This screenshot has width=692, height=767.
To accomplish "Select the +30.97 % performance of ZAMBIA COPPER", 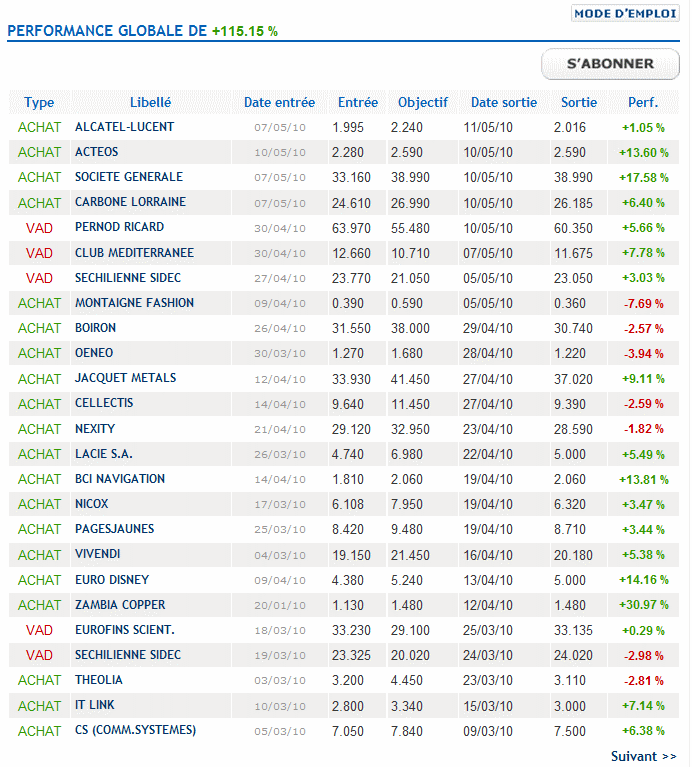I will tap(644, 605).
